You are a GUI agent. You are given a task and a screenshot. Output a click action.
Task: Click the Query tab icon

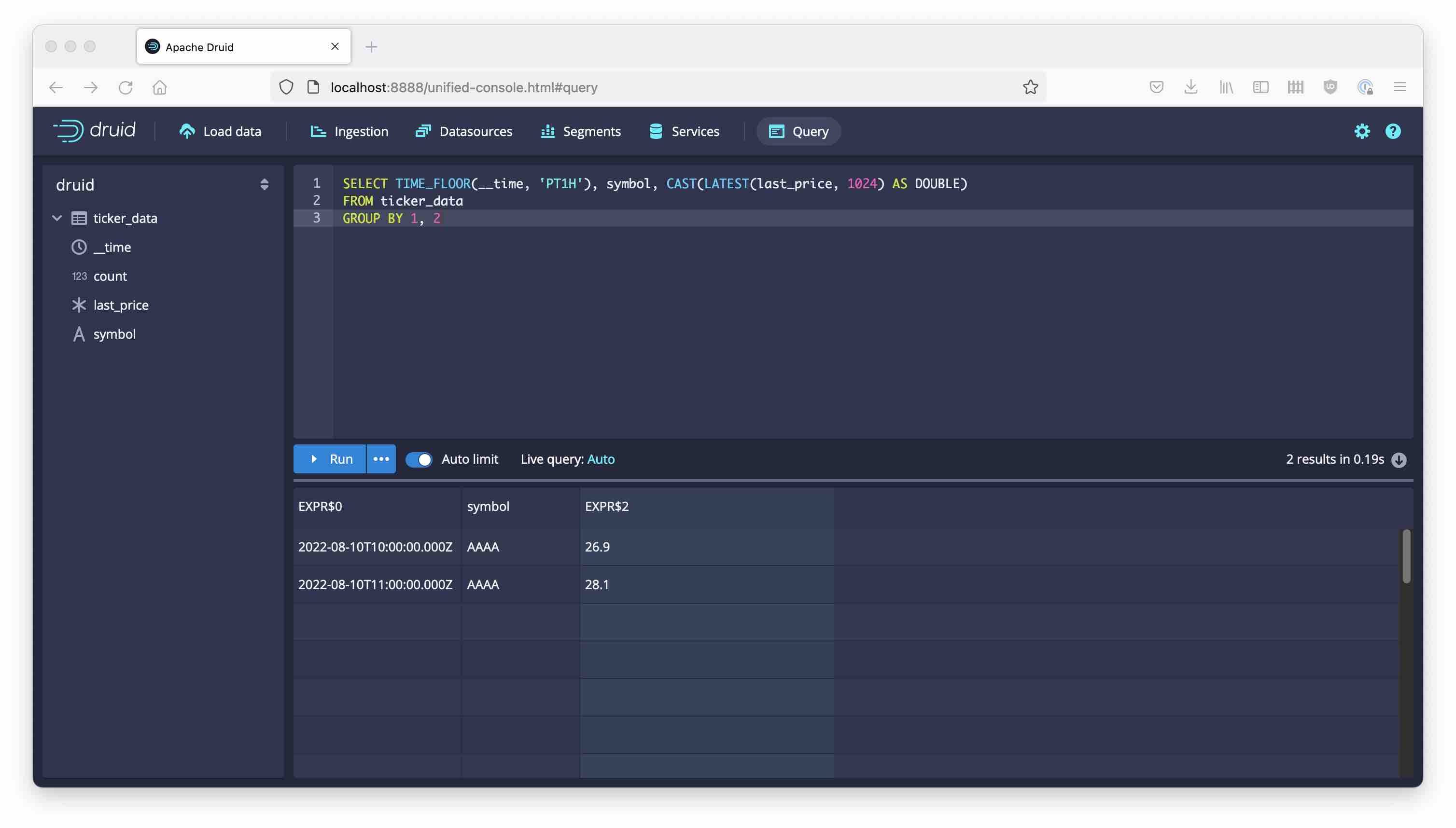tap(776, 130)
